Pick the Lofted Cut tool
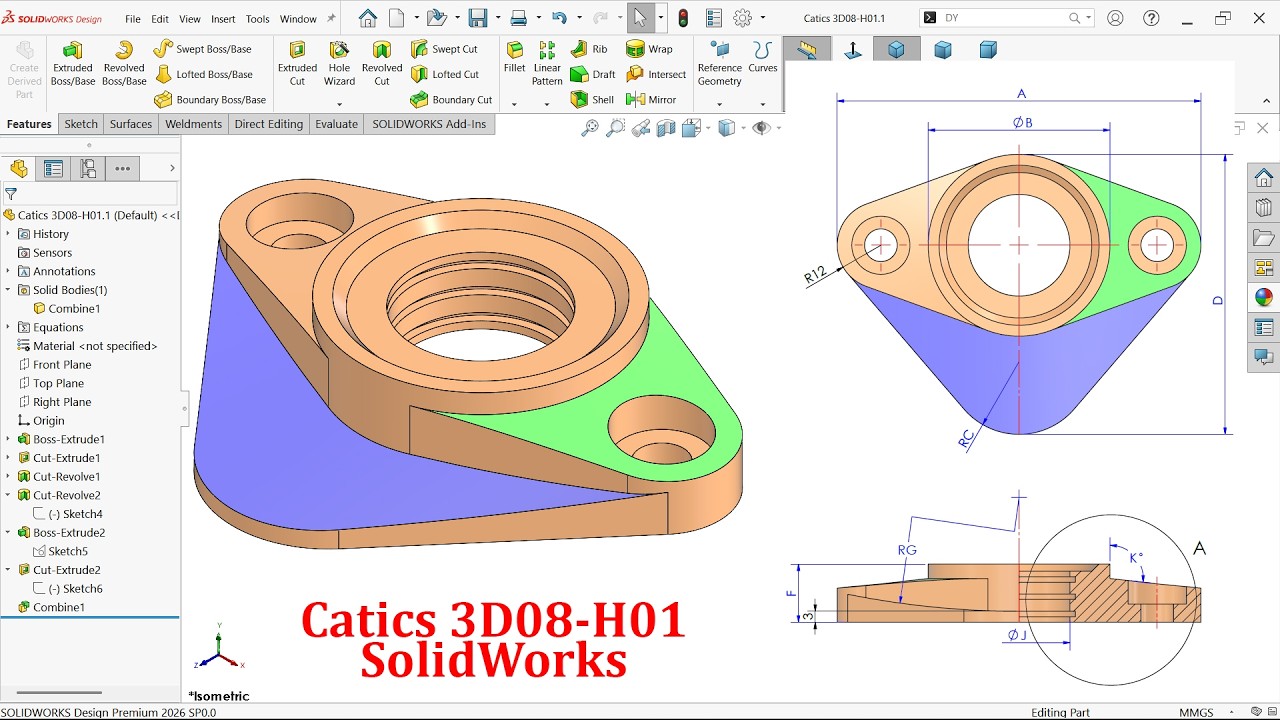The width and height of the screenshot is (1280, 720). [445, 74]
